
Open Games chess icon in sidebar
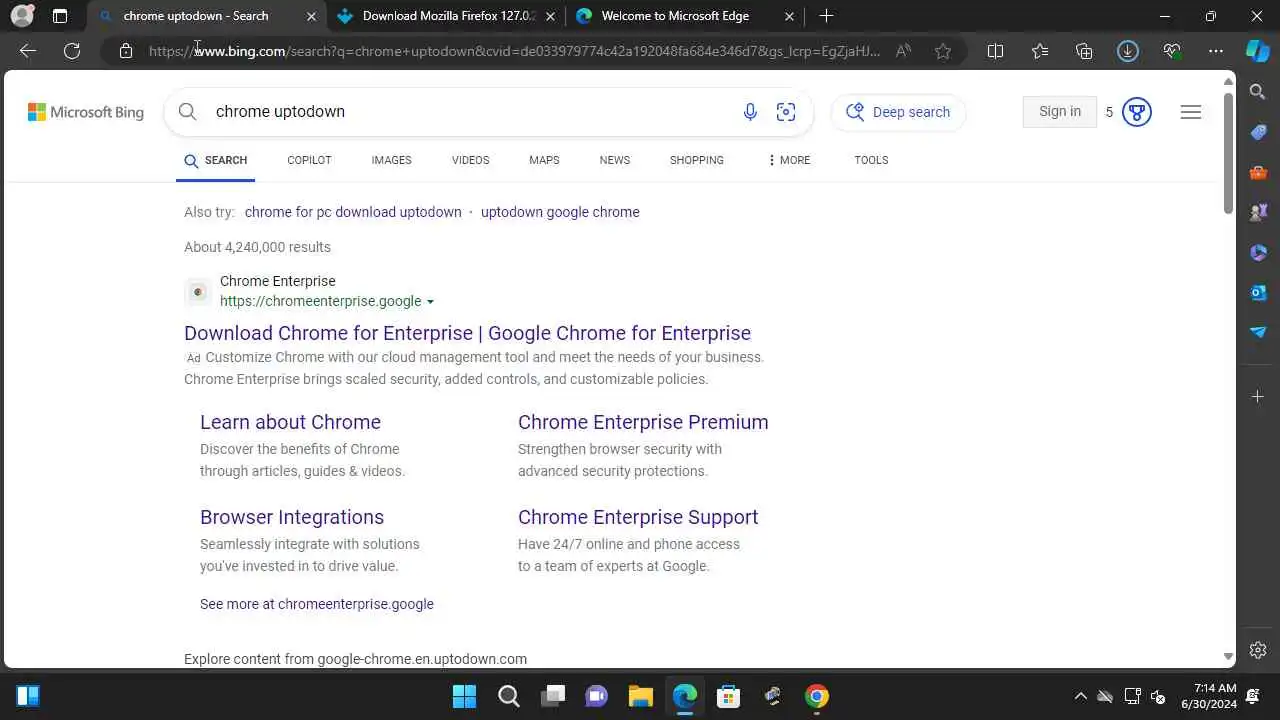click(1258, 212)
